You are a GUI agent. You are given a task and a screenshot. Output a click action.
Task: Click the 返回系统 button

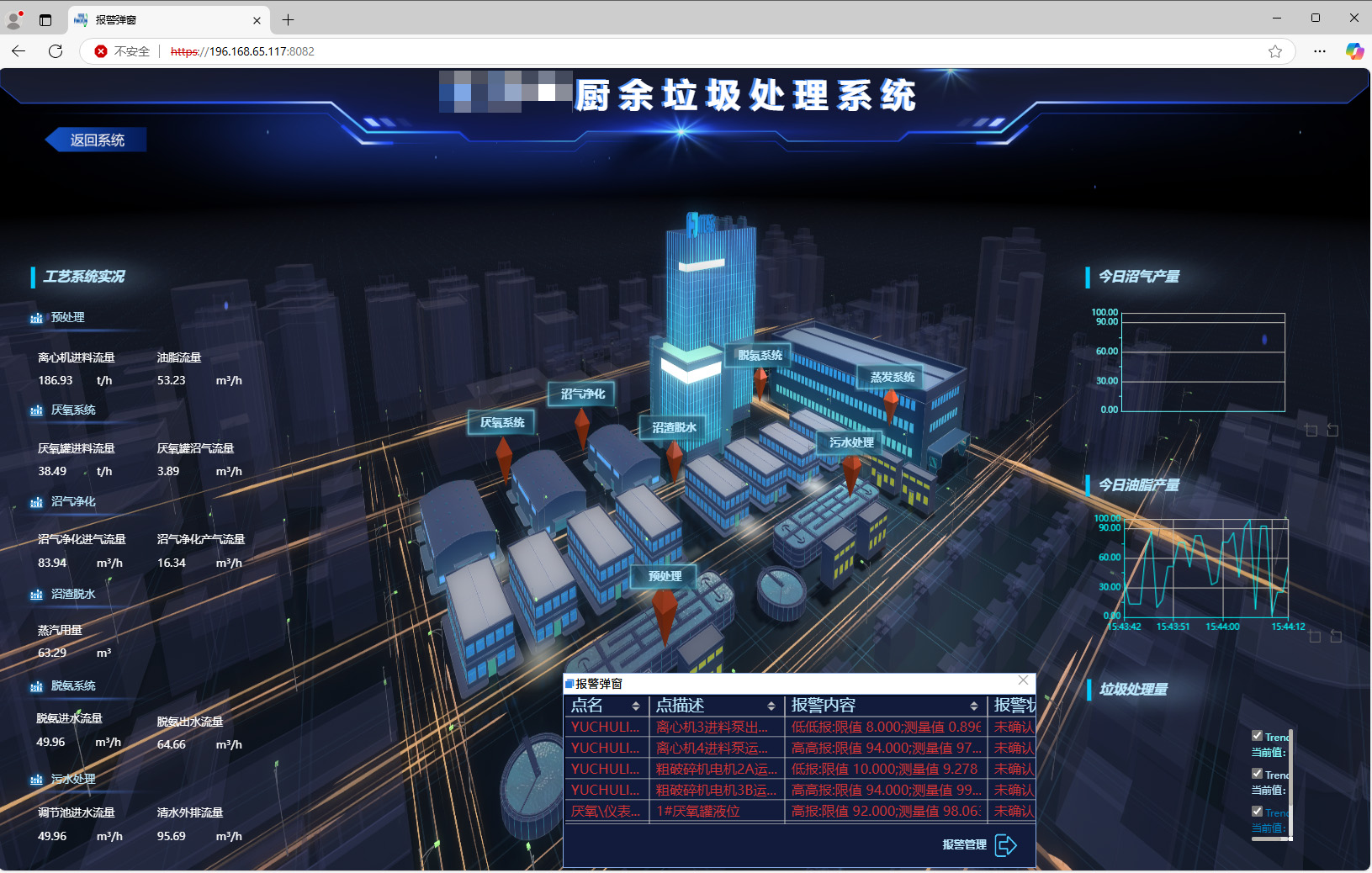[x=97, y=140]
